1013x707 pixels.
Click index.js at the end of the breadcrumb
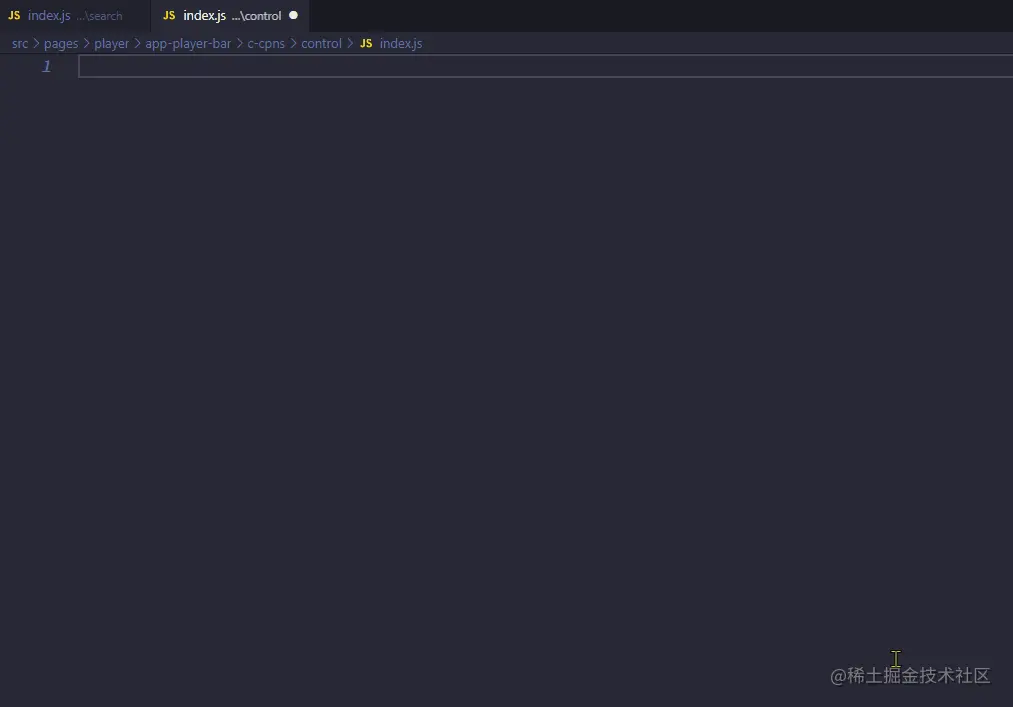coord(401,43)
